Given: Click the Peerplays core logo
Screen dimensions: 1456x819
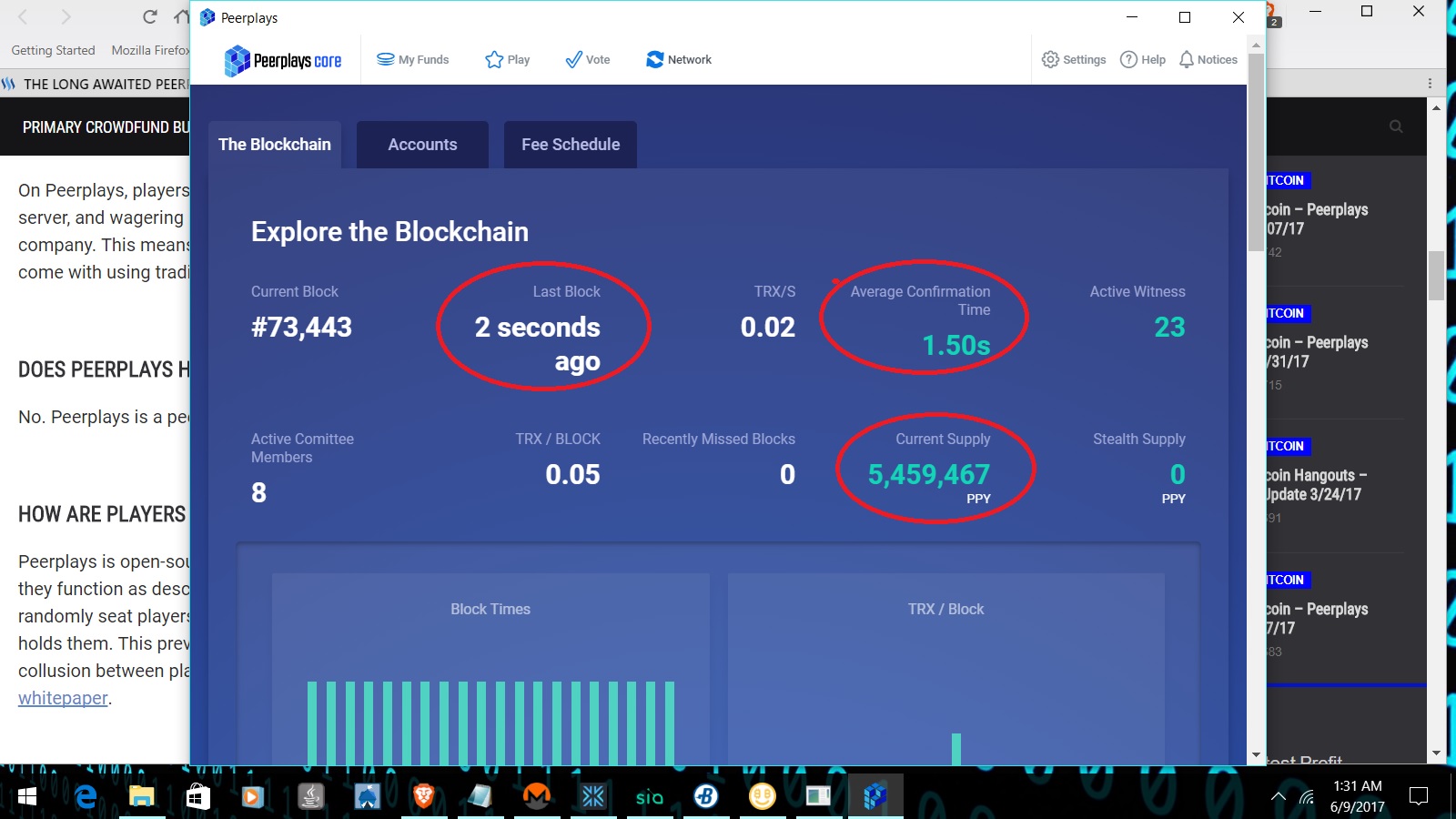Looking at the screenshot, I should pos(283,60).
